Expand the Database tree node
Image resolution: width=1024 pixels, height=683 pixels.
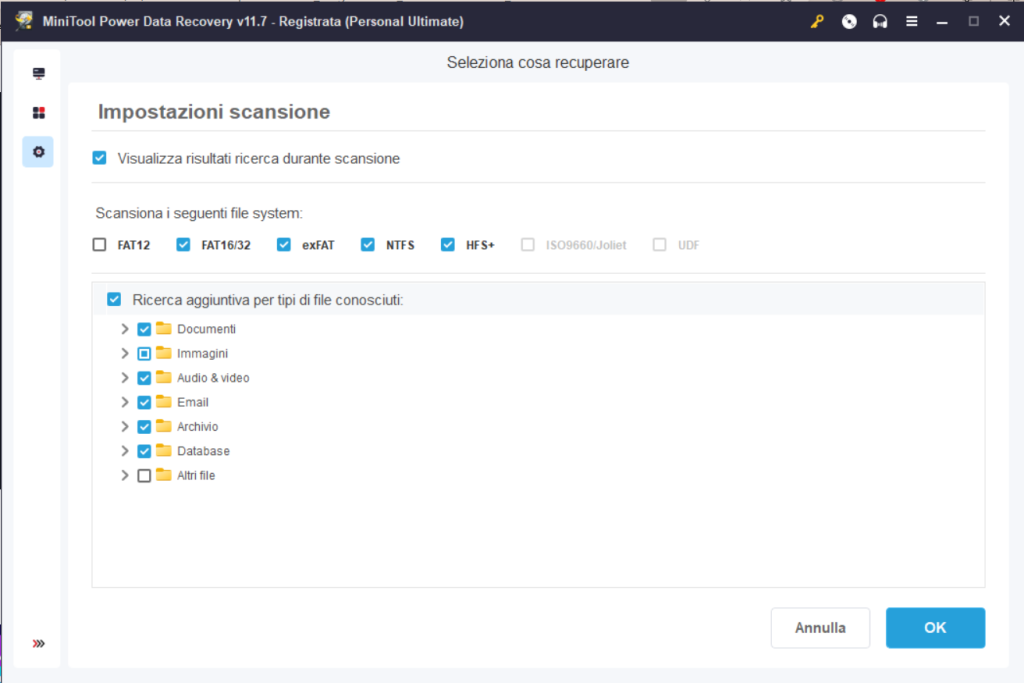pyautogui.click(x=125, y=451)
